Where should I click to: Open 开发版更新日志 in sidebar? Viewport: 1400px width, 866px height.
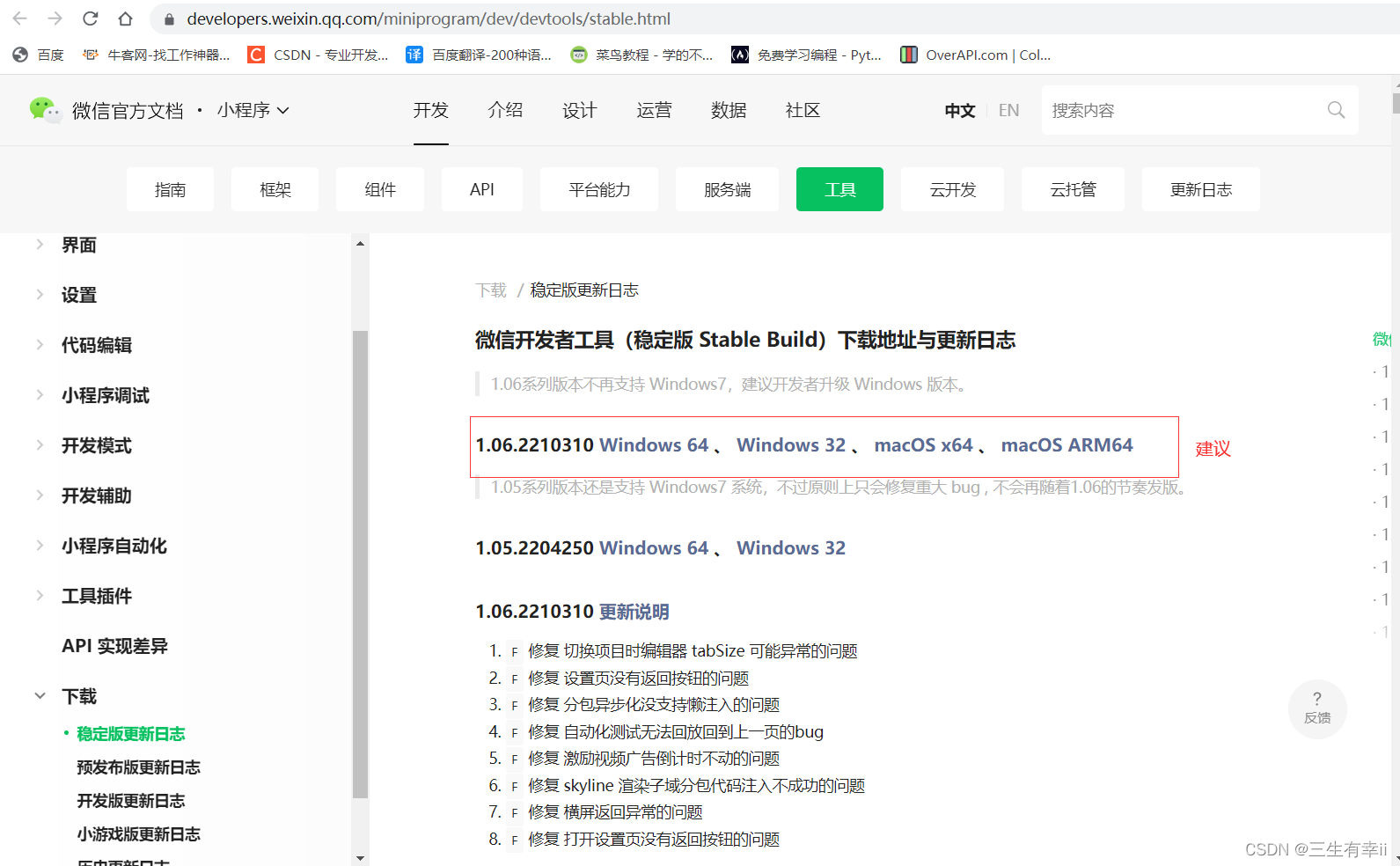coord(131,801)
